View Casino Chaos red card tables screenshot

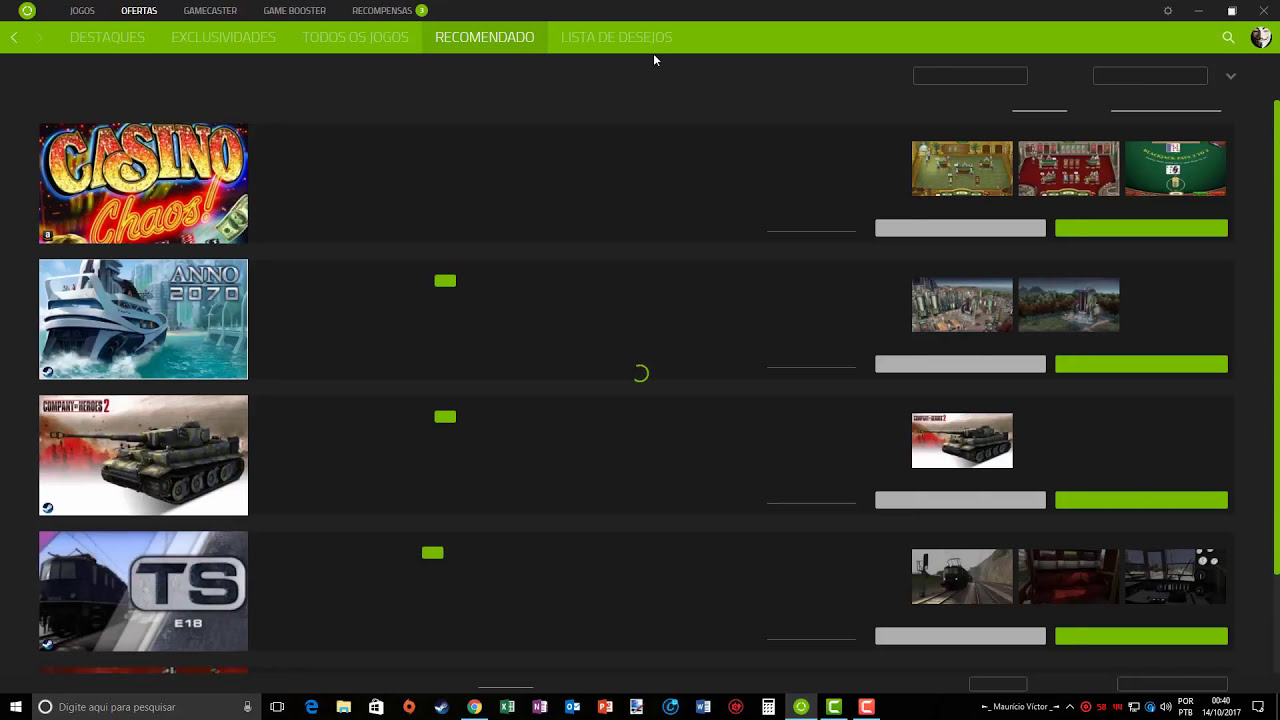1069,168
